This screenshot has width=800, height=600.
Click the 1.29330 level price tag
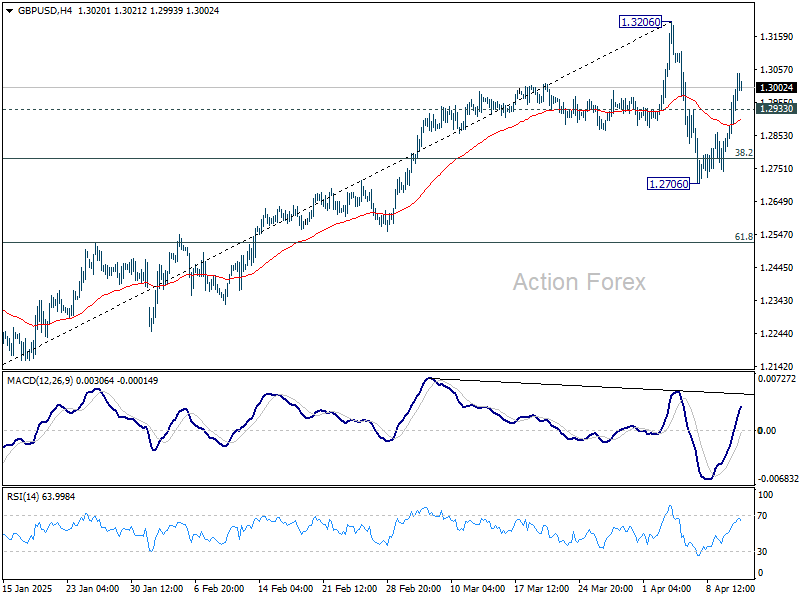coord(777,109)
